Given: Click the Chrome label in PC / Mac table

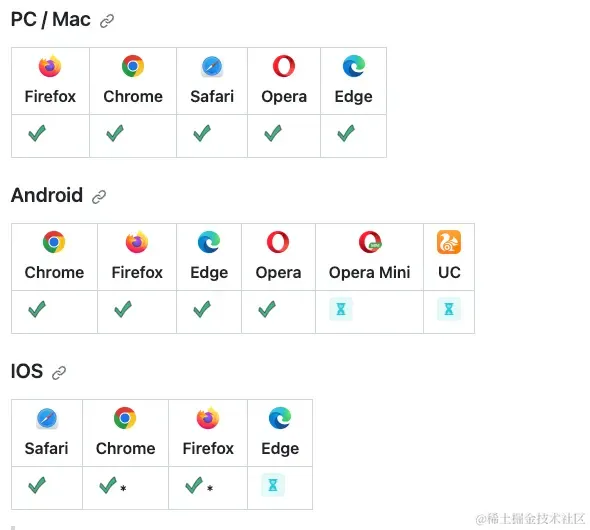Looking at the screenshot, I should coord(133,97).
